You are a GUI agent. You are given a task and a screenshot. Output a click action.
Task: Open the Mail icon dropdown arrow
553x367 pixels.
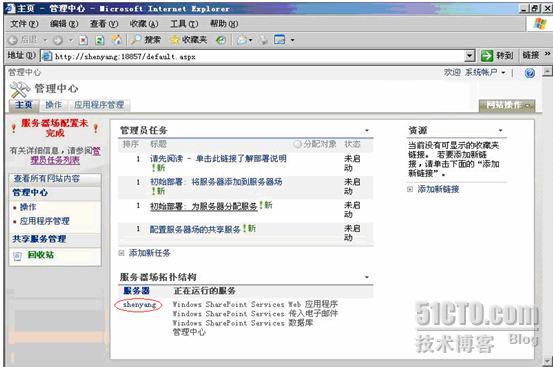click(x=250, y=40)
